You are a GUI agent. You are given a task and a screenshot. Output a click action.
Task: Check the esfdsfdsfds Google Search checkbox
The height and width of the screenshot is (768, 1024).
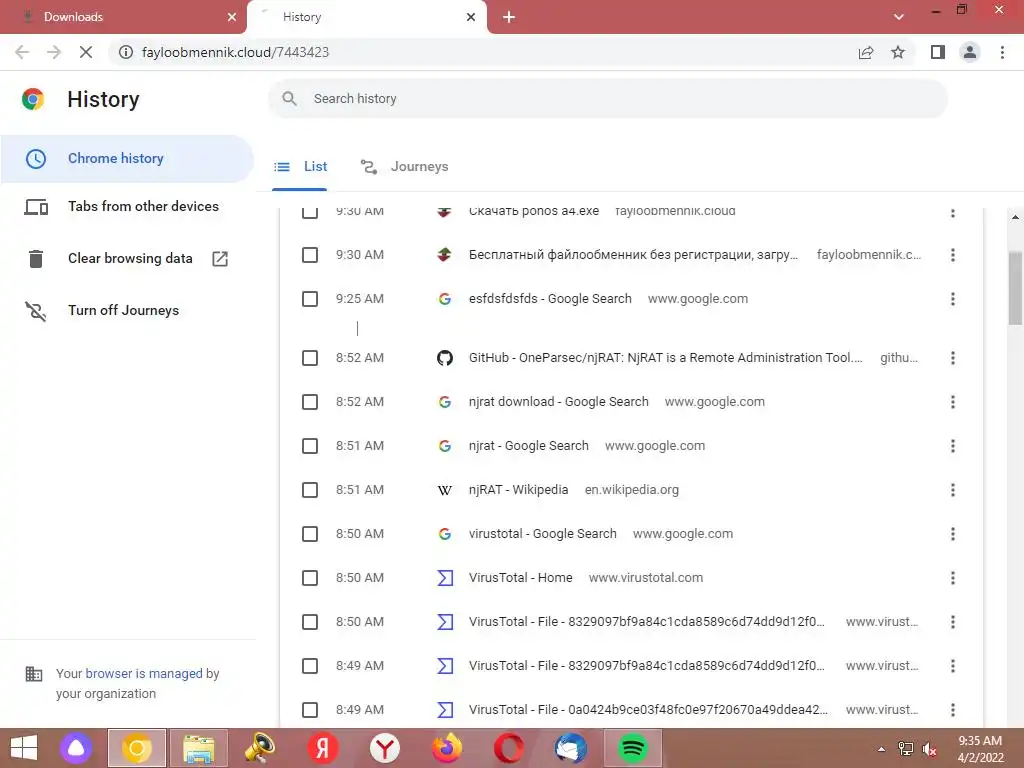tap(310, 299)
